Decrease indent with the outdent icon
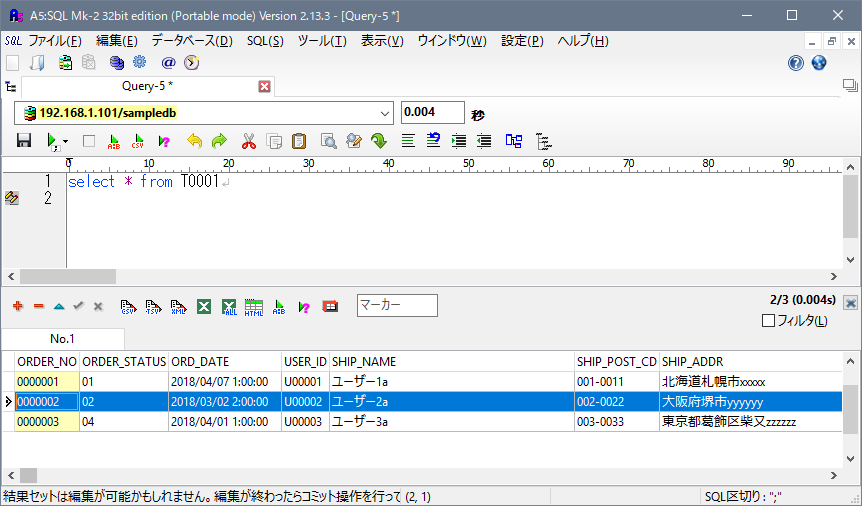The height and width of the screenshot is (506, 862). click(484, 141)
